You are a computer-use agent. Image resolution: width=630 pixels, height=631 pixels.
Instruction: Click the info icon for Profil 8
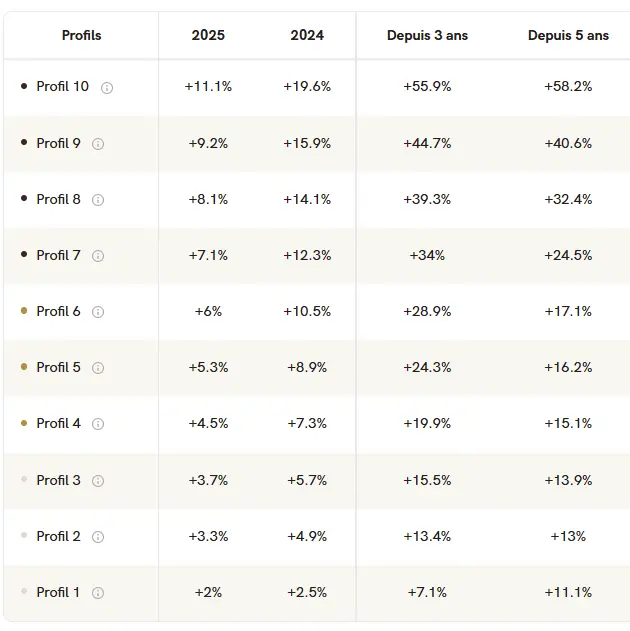tap(98, 199)
